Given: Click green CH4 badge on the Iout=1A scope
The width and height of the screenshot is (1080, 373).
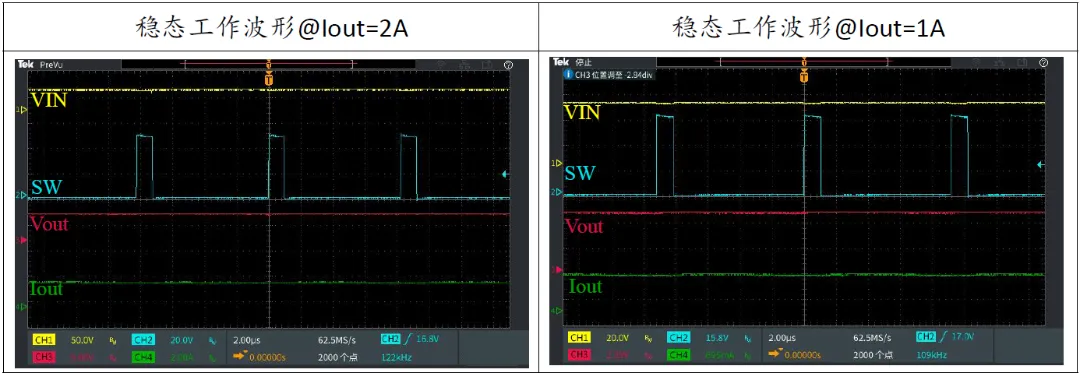Looking at the screenshot, I should 678,354.
